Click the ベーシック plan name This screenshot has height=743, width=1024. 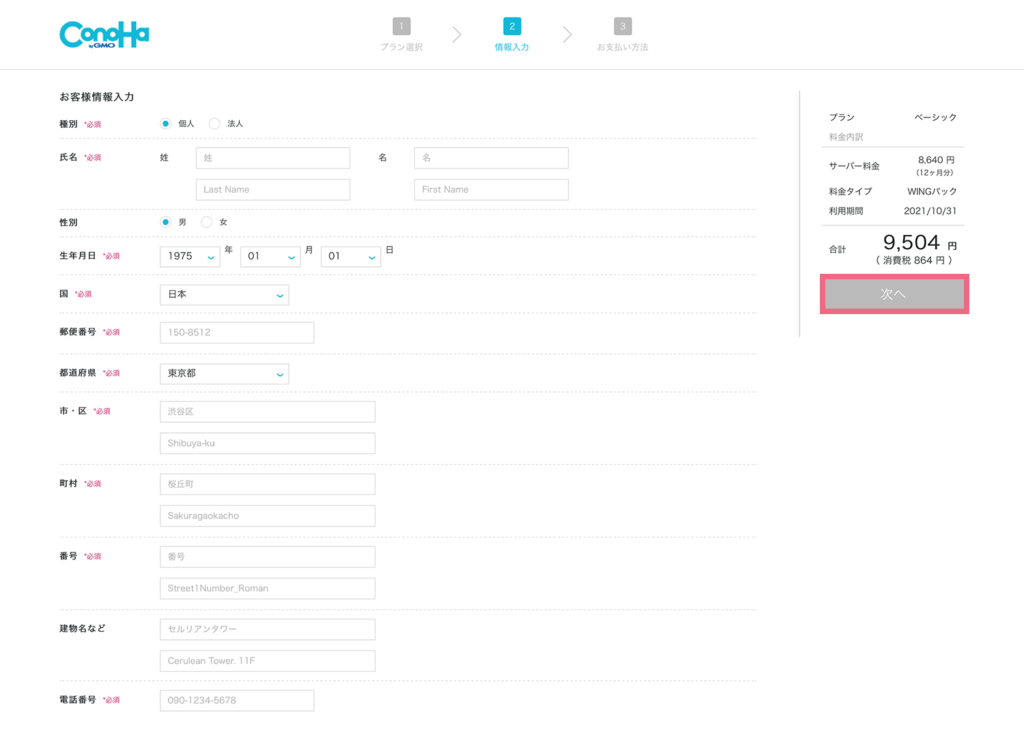coord(935,118)
